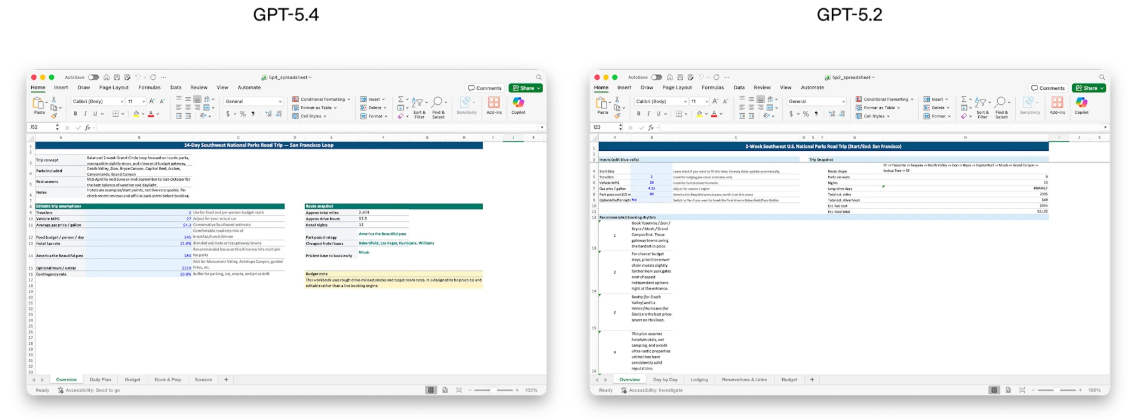Toggle AutoSave switch in lp2_spreadsheet window
Screen dimensions: 1134x419
coord(657,77)
